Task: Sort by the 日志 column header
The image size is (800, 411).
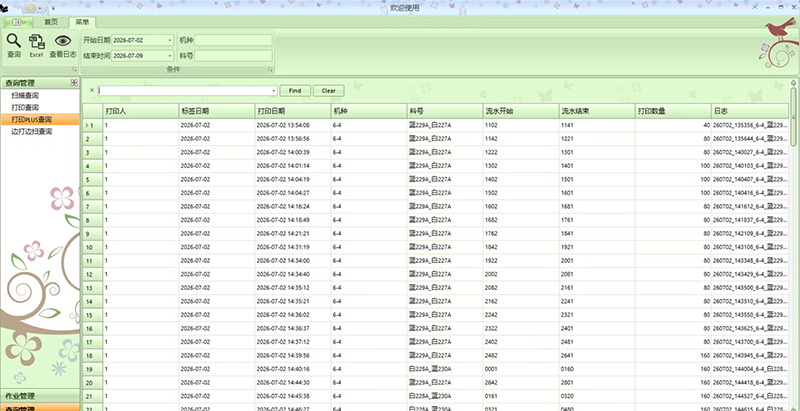Action: (749, 111)
